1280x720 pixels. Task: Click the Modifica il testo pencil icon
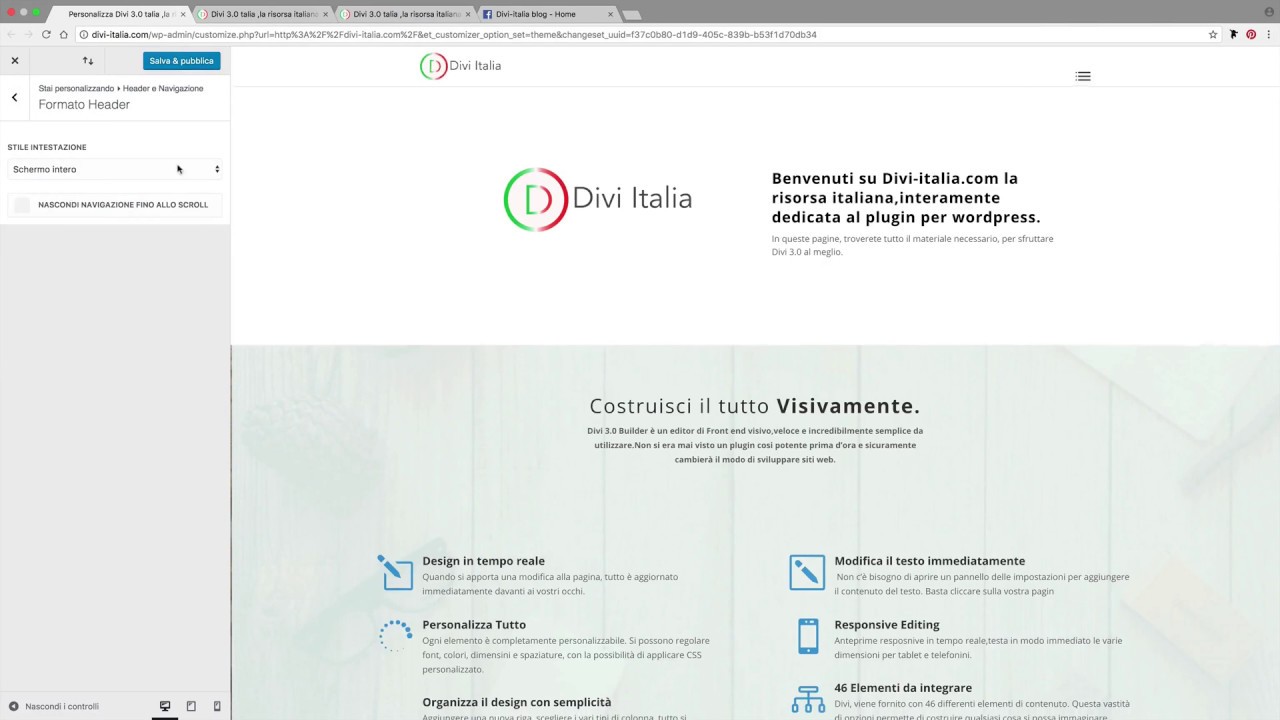coord(807,572)
